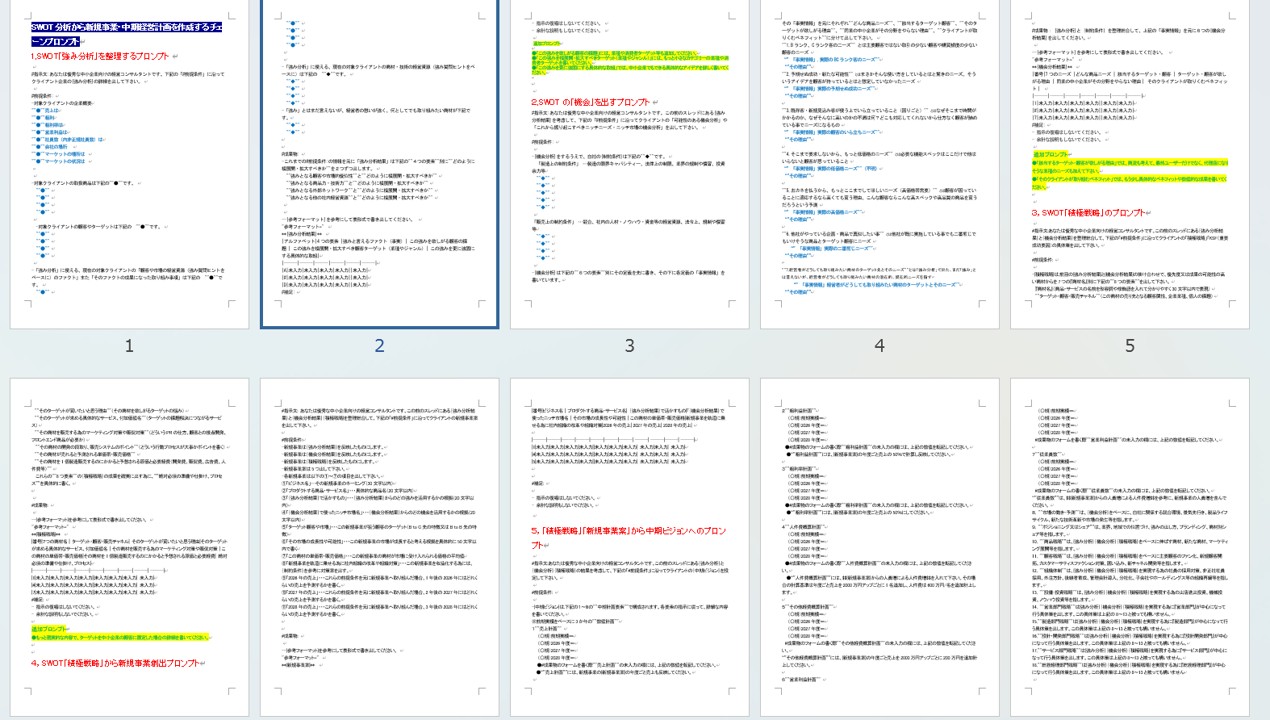This screenshot has width=1270, height=720.
Task: Click red heading 4. SWOT「積極戦略」から新規事業創出プロンプト
Action: [115, 663]
